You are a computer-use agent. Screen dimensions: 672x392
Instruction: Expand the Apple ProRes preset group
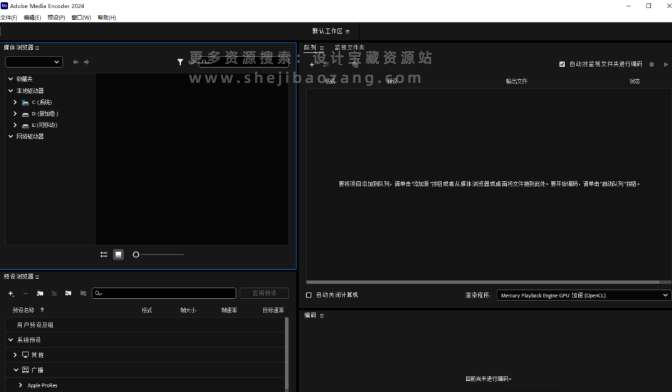point(20,385)
